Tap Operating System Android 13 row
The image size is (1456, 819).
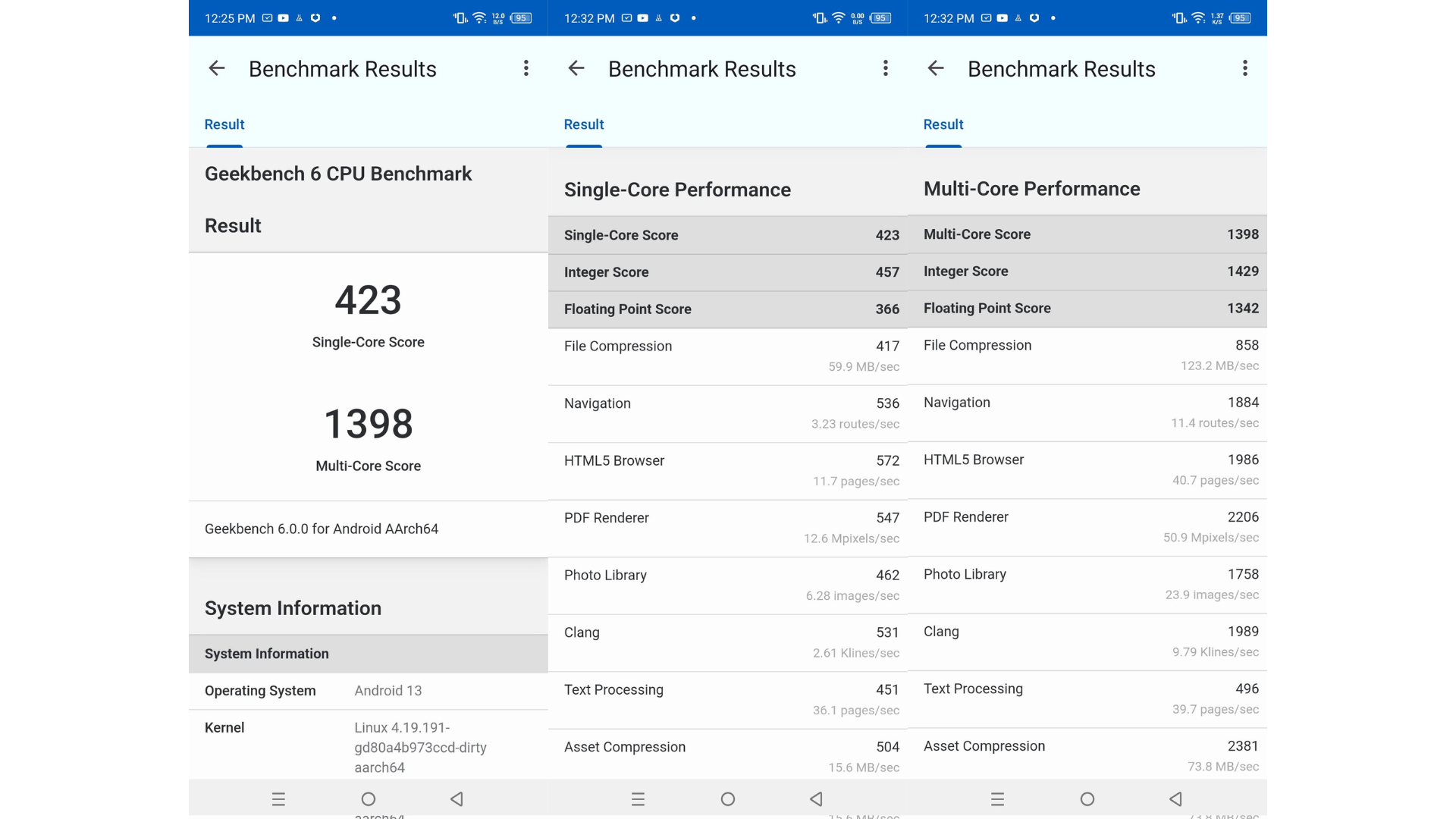tap(369, 691)
